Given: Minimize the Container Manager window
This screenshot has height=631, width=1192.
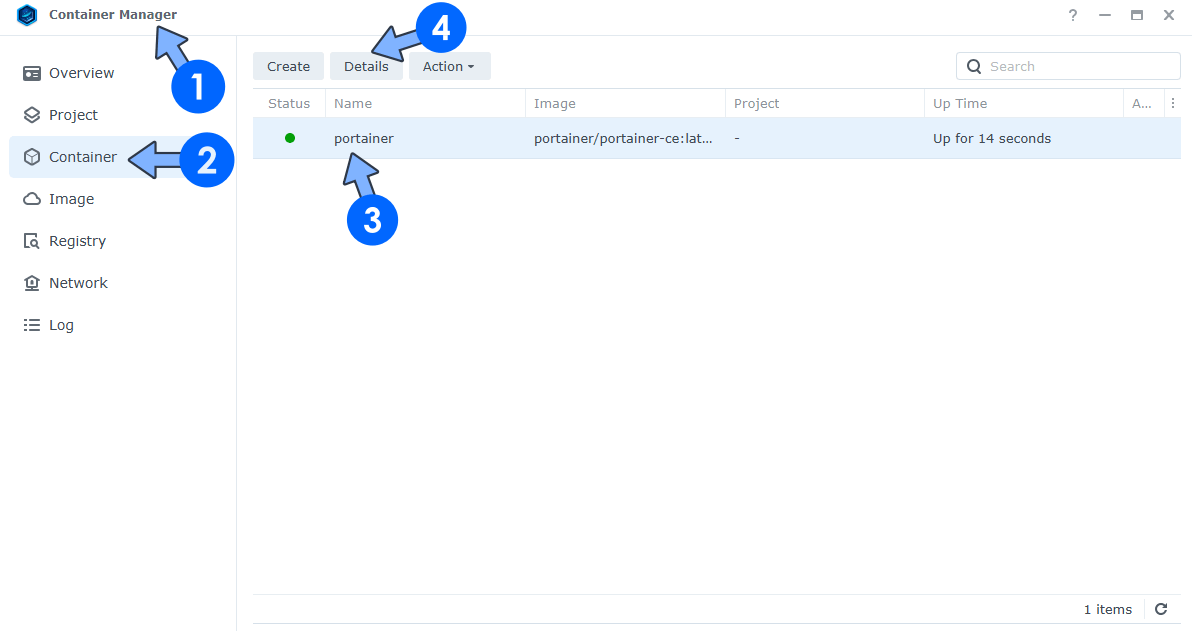Looking at the screenshot, I should tap(1105, 15).
